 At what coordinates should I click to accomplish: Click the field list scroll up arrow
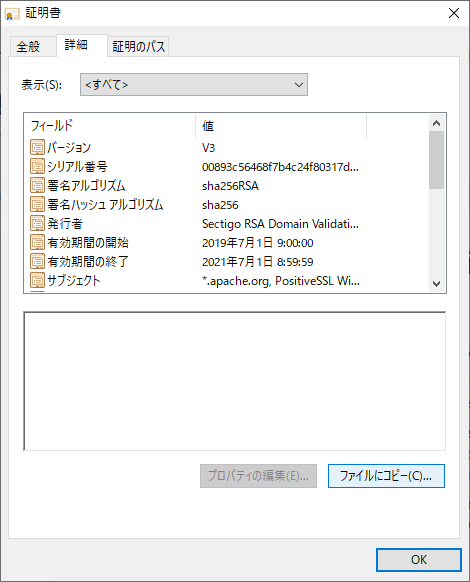tap(437, 123)
